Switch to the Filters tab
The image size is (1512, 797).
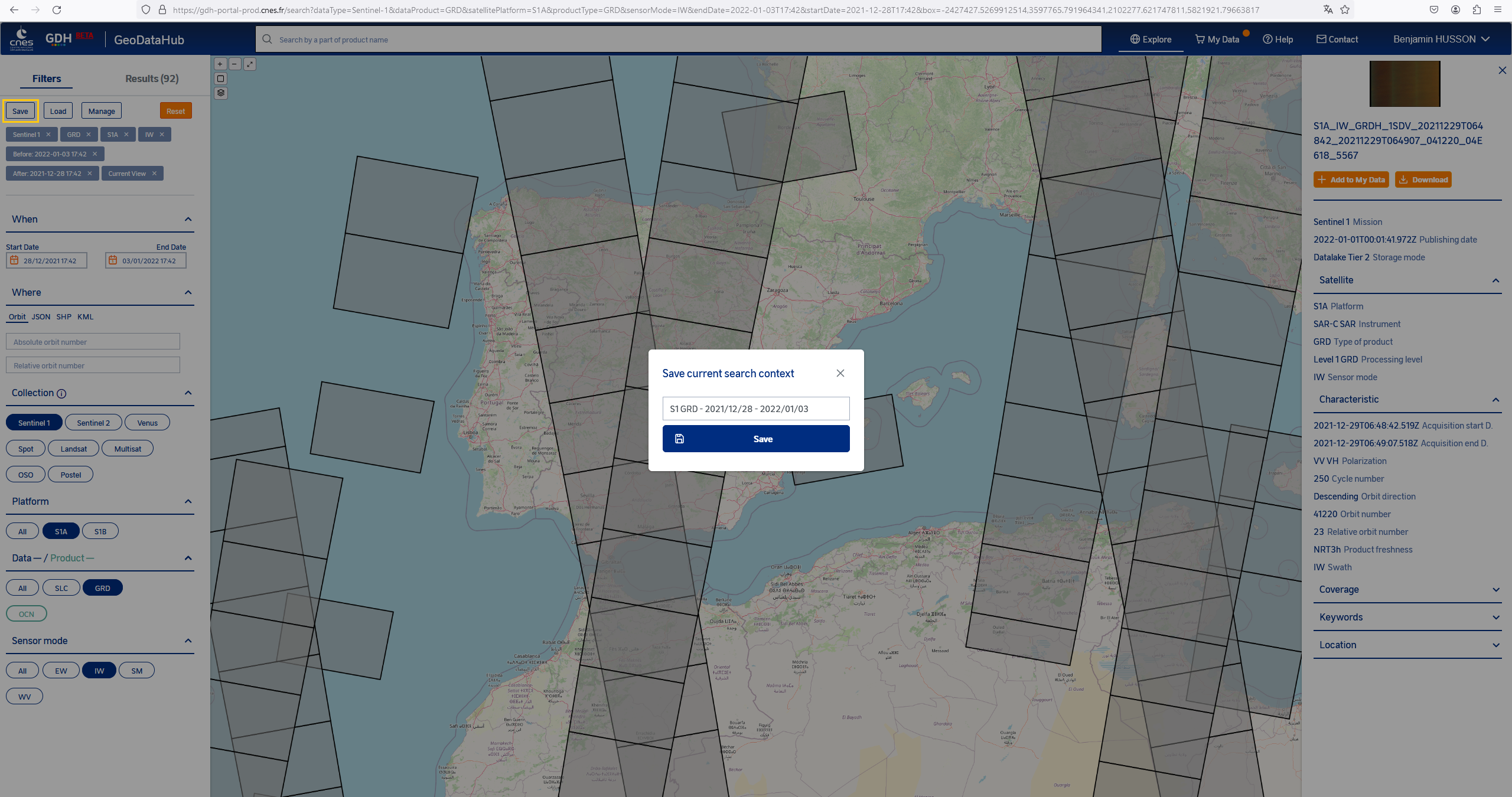click(47, 79)
